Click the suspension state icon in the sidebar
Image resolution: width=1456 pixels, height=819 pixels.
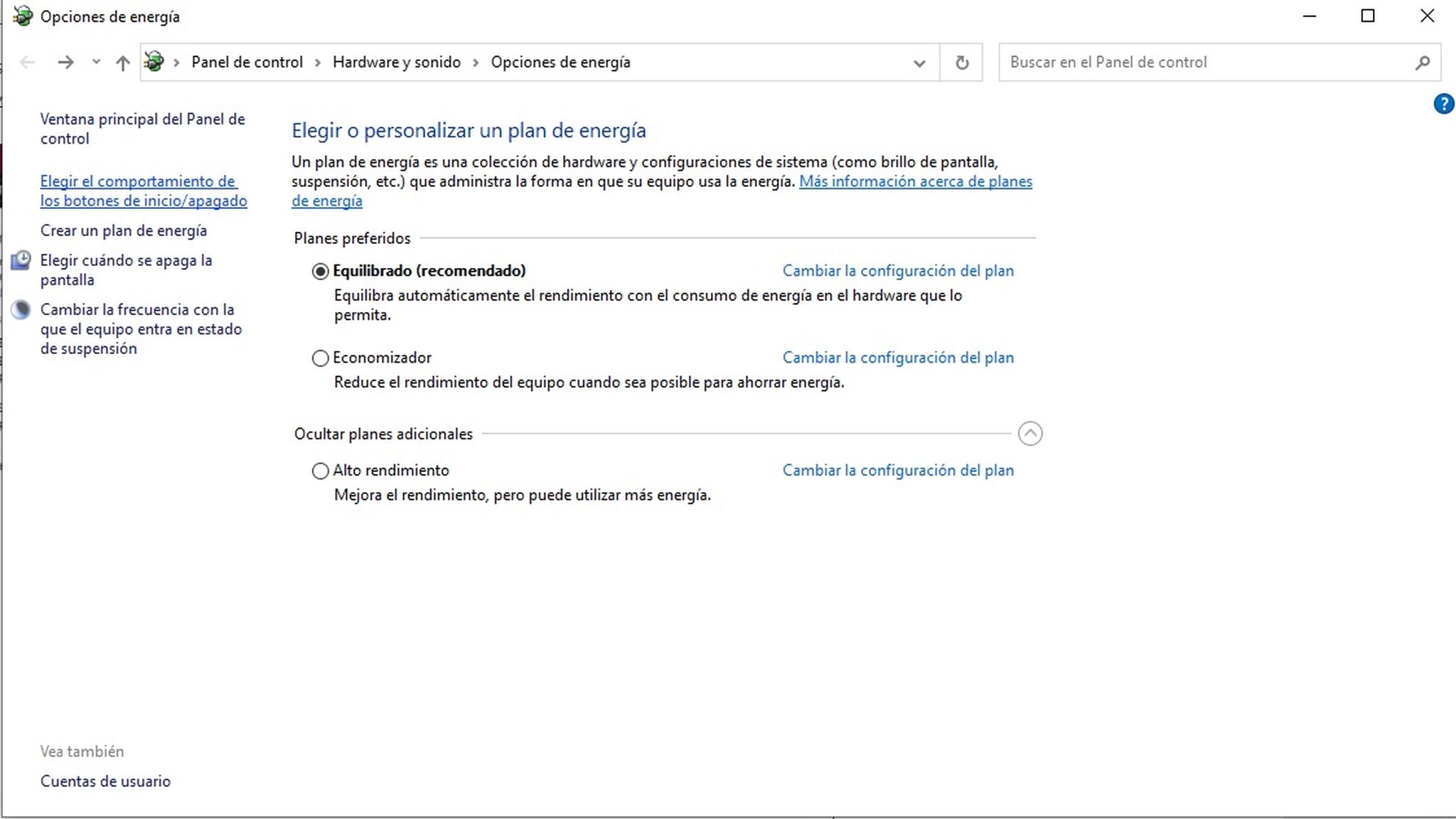(21, 310)
